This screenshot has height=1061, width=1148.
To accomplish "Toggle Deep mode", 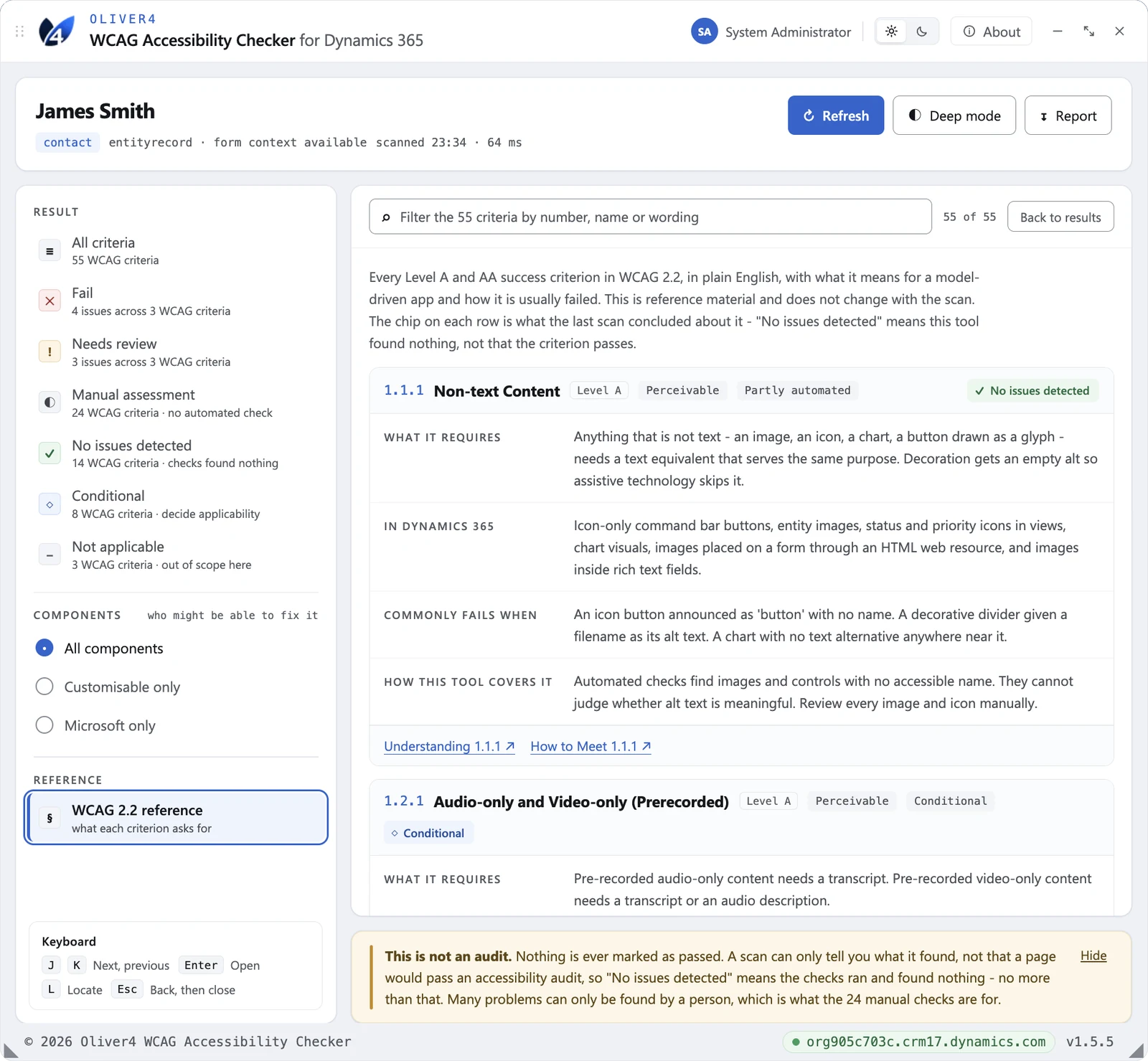I will 954,115.
